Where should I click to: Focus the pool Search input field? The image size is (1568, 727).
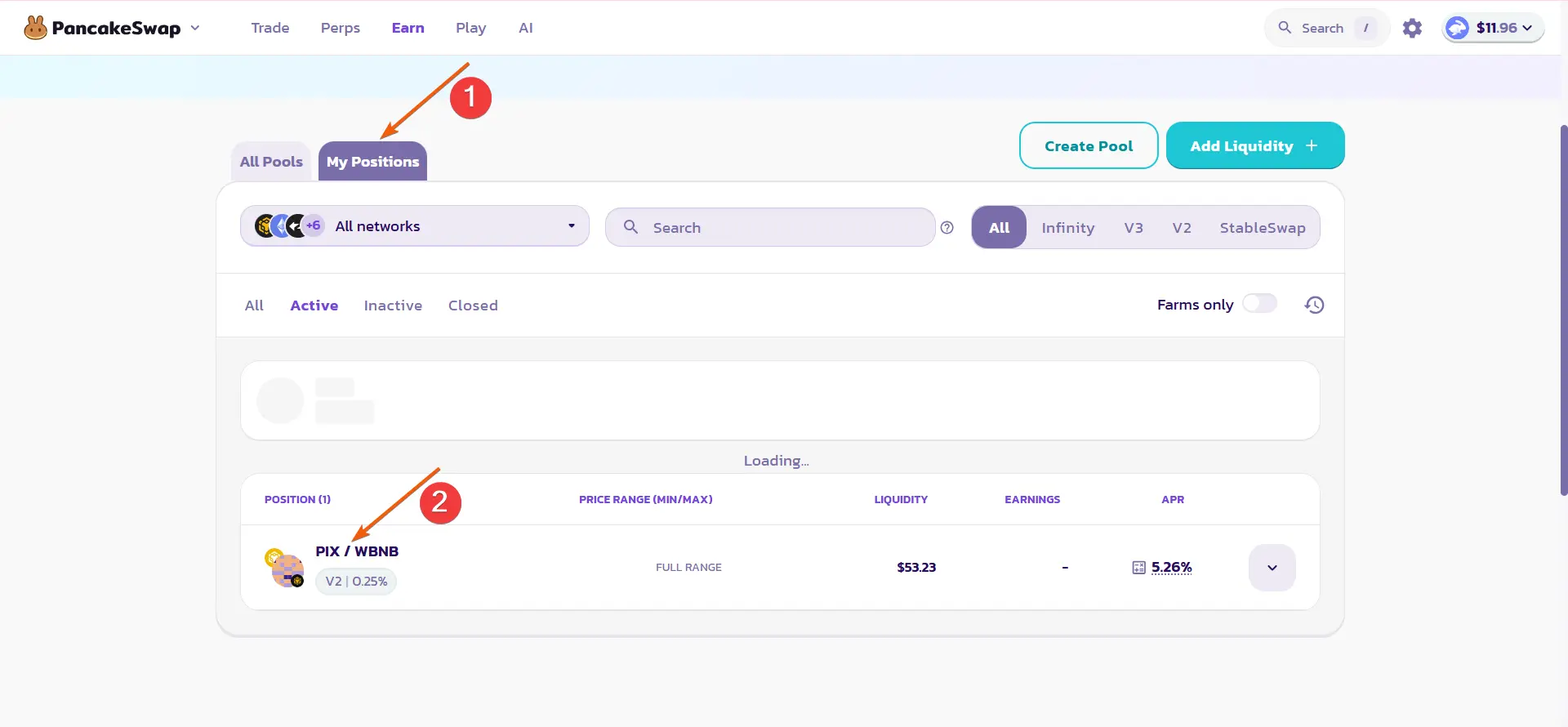click(770, 227)
